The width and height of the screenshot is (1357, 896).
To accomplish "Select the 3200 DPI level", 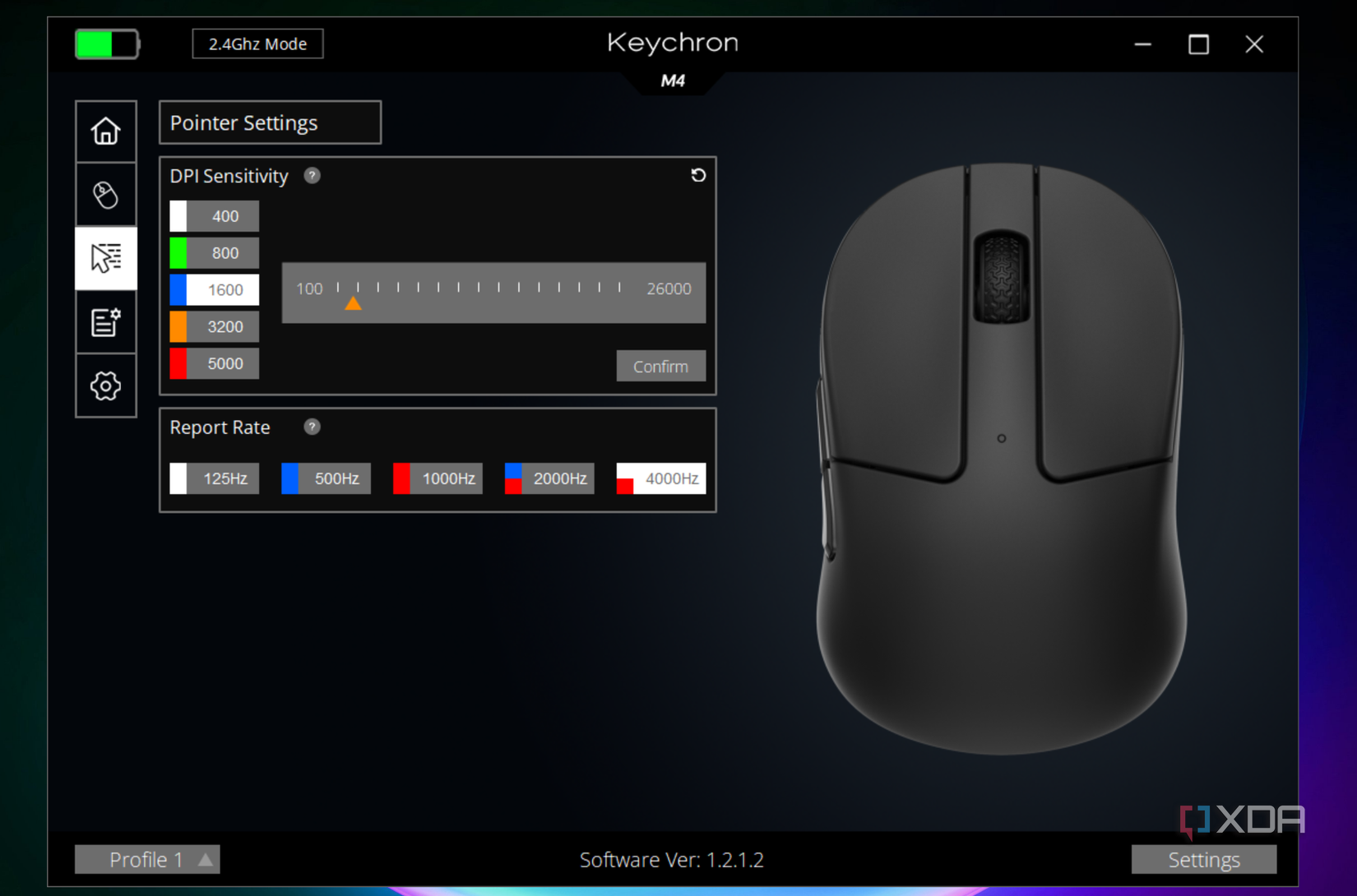I will click(x=214, y=326).
